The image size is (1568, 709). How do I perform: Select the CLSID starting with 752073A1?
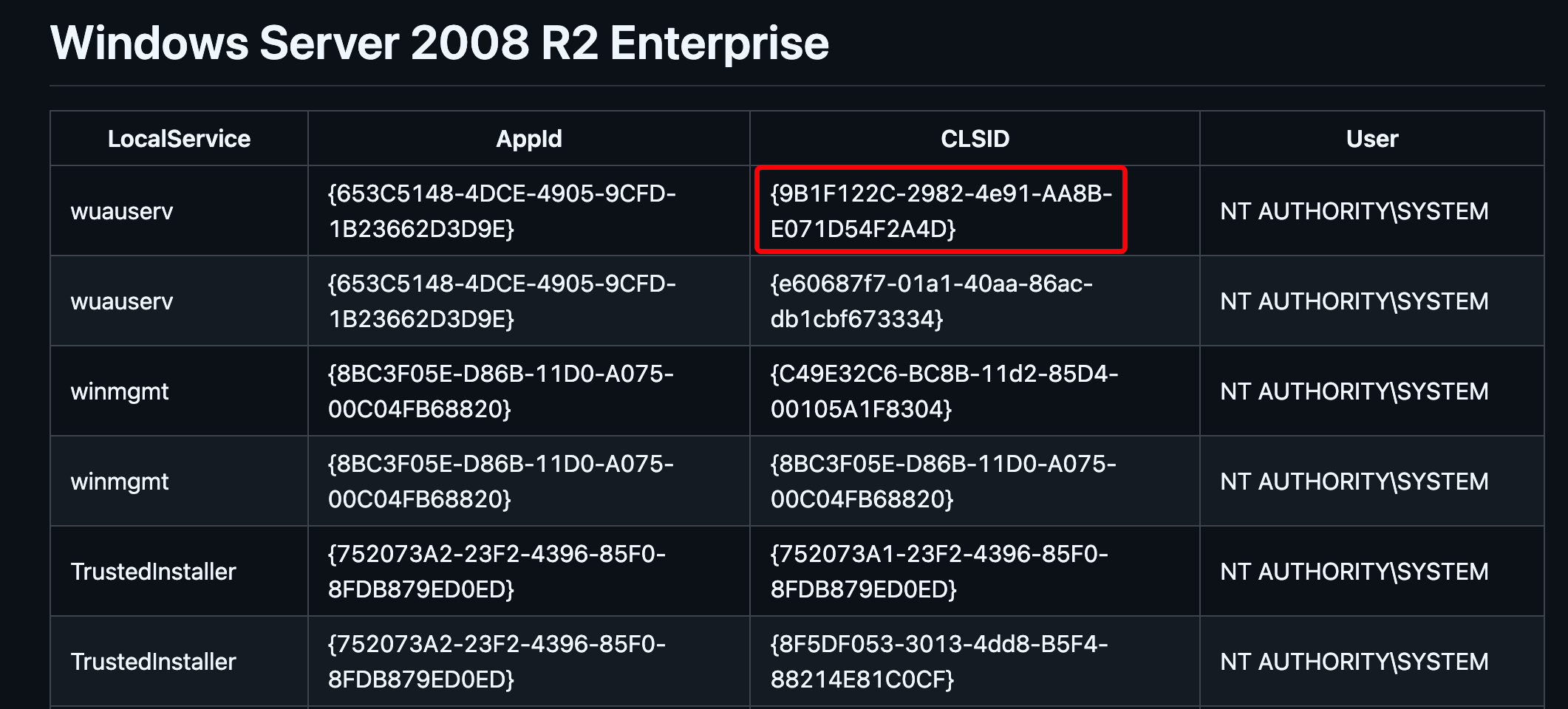point(938,572)
